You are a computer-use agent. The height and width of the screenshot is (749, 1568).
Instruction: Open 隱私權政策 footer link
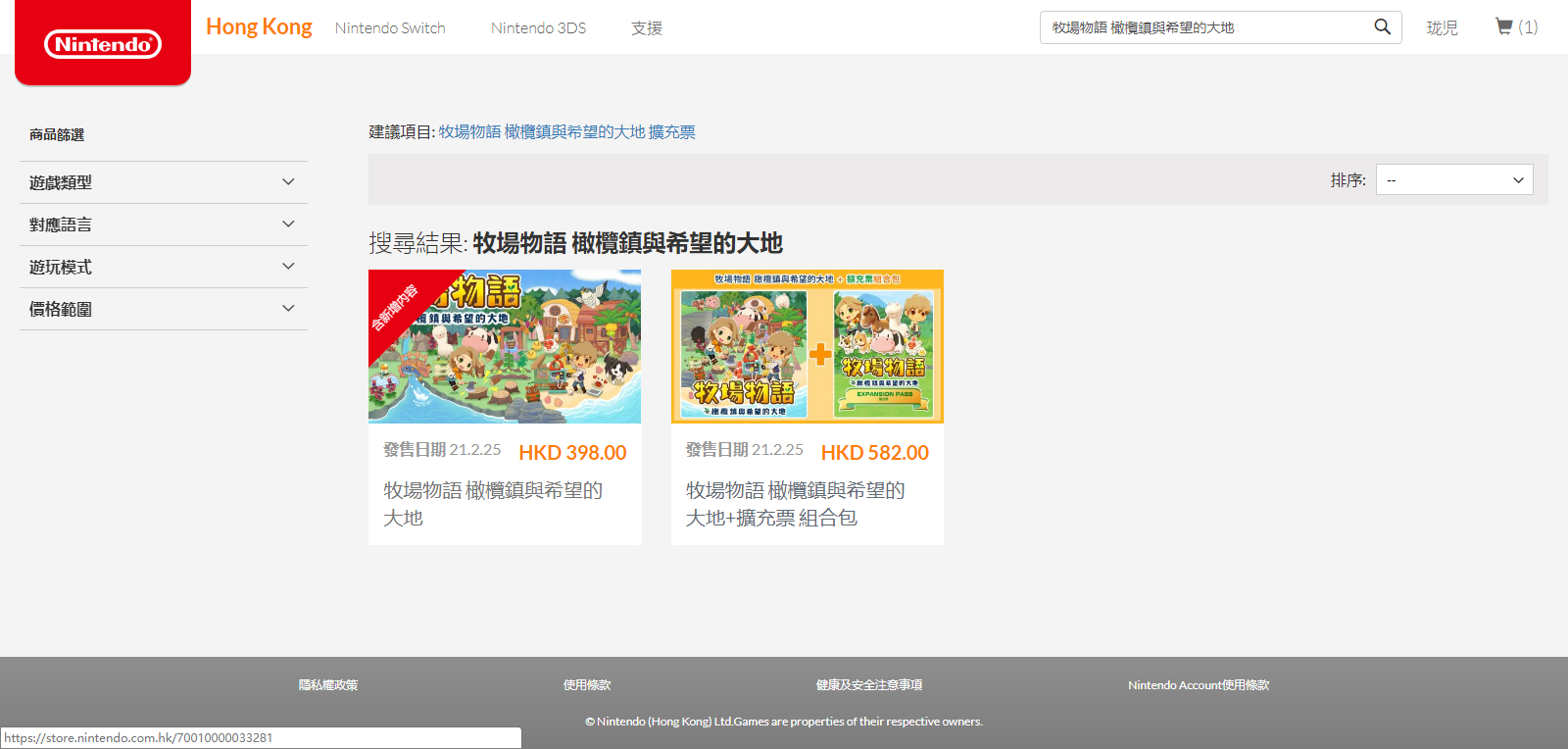328,685
